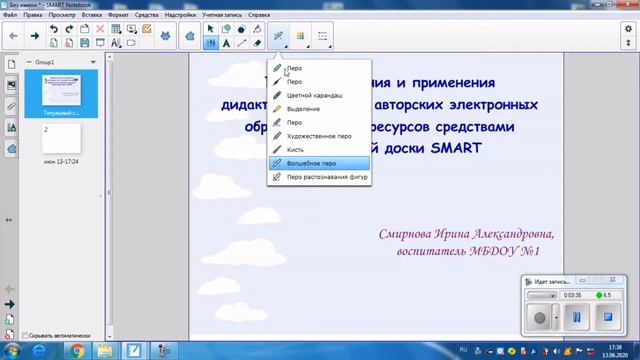Expand the Group1 dropdown arrow
This screenshot has width=640, height=360.
pyautogui.click(x=93, y=62)
